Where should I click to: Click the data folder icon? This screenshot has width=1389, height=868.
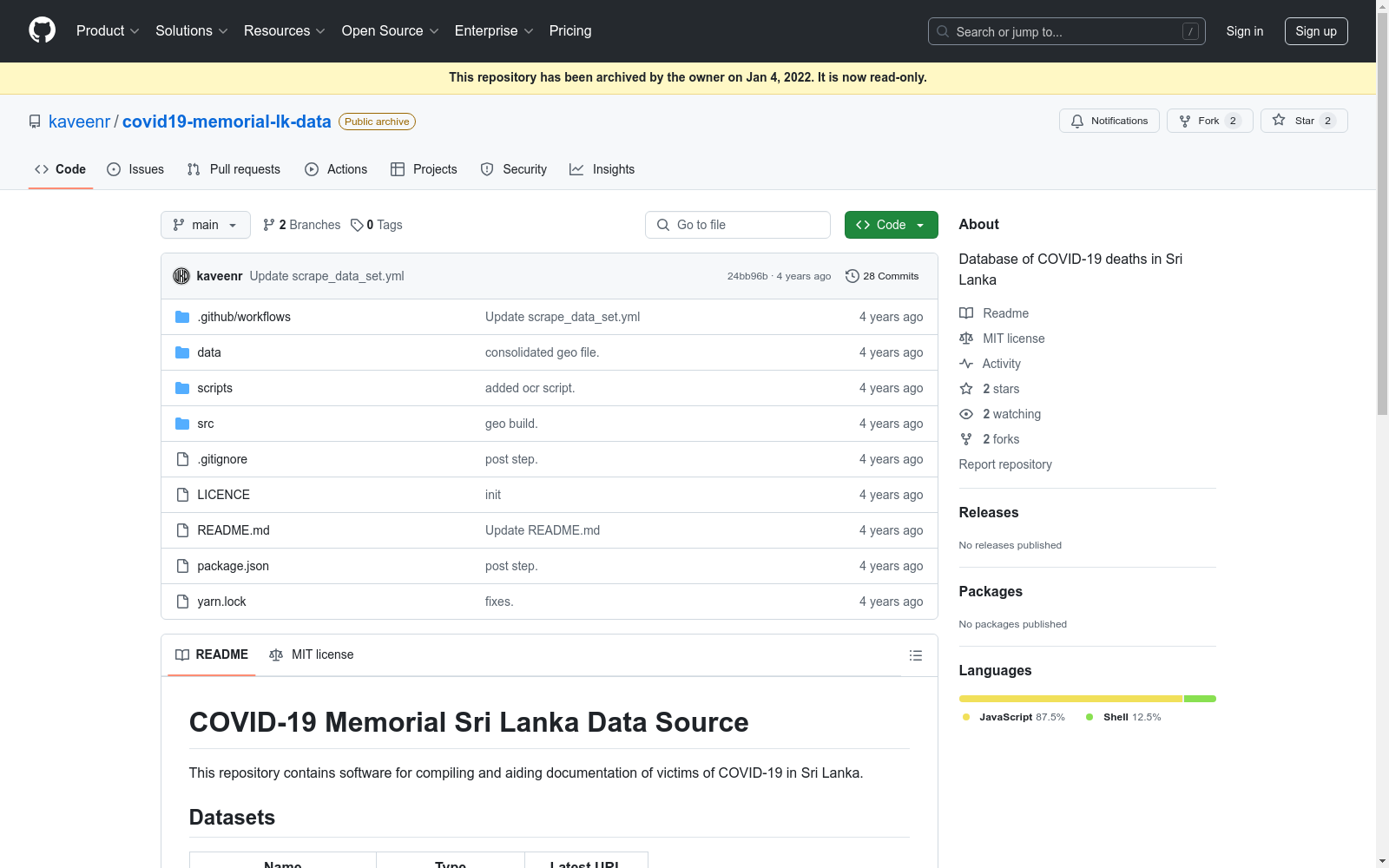pyautogui.click(x=182, y=352)
